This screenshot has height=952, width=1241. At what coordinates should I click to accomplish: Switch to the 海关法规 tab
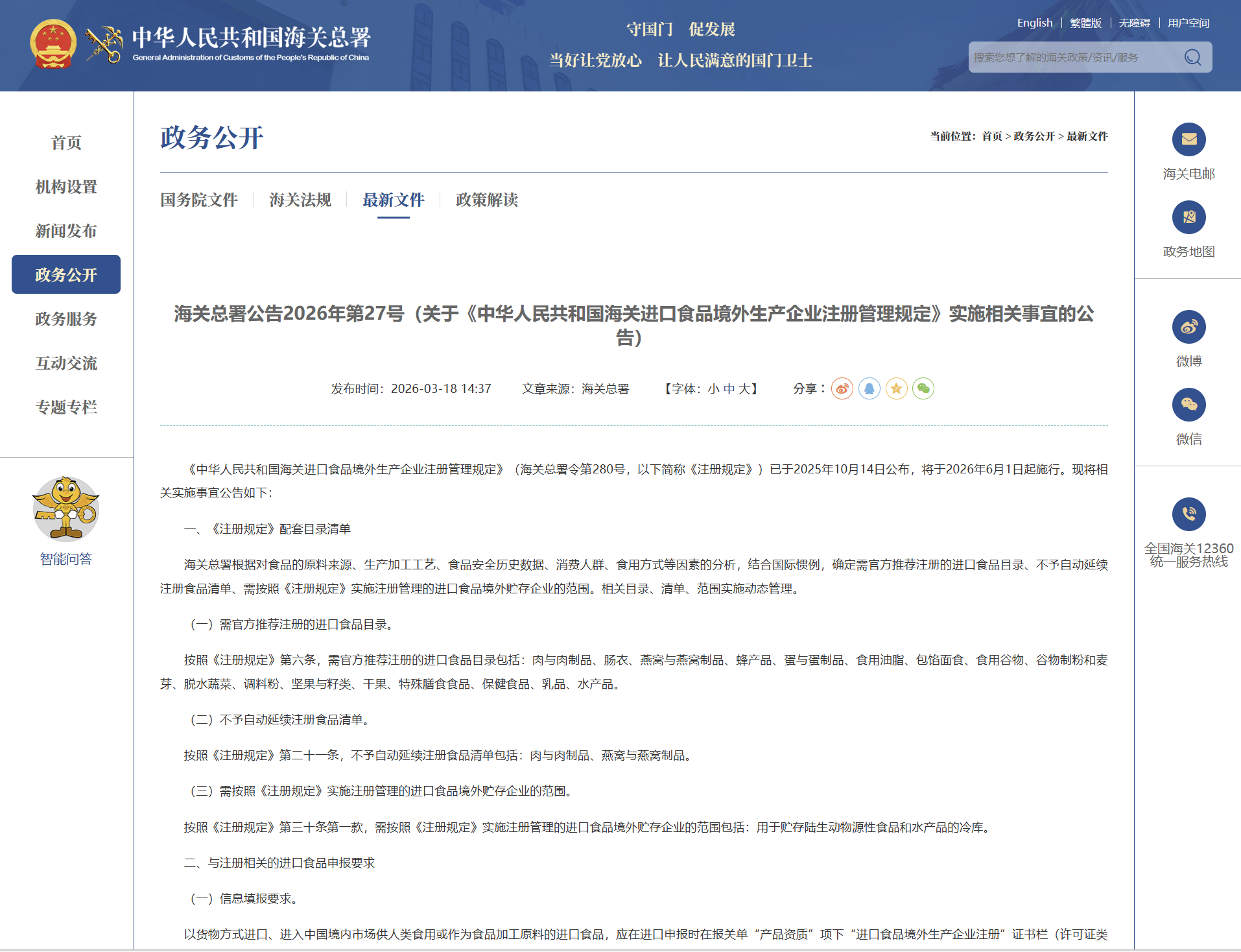[x=300, y=200]
